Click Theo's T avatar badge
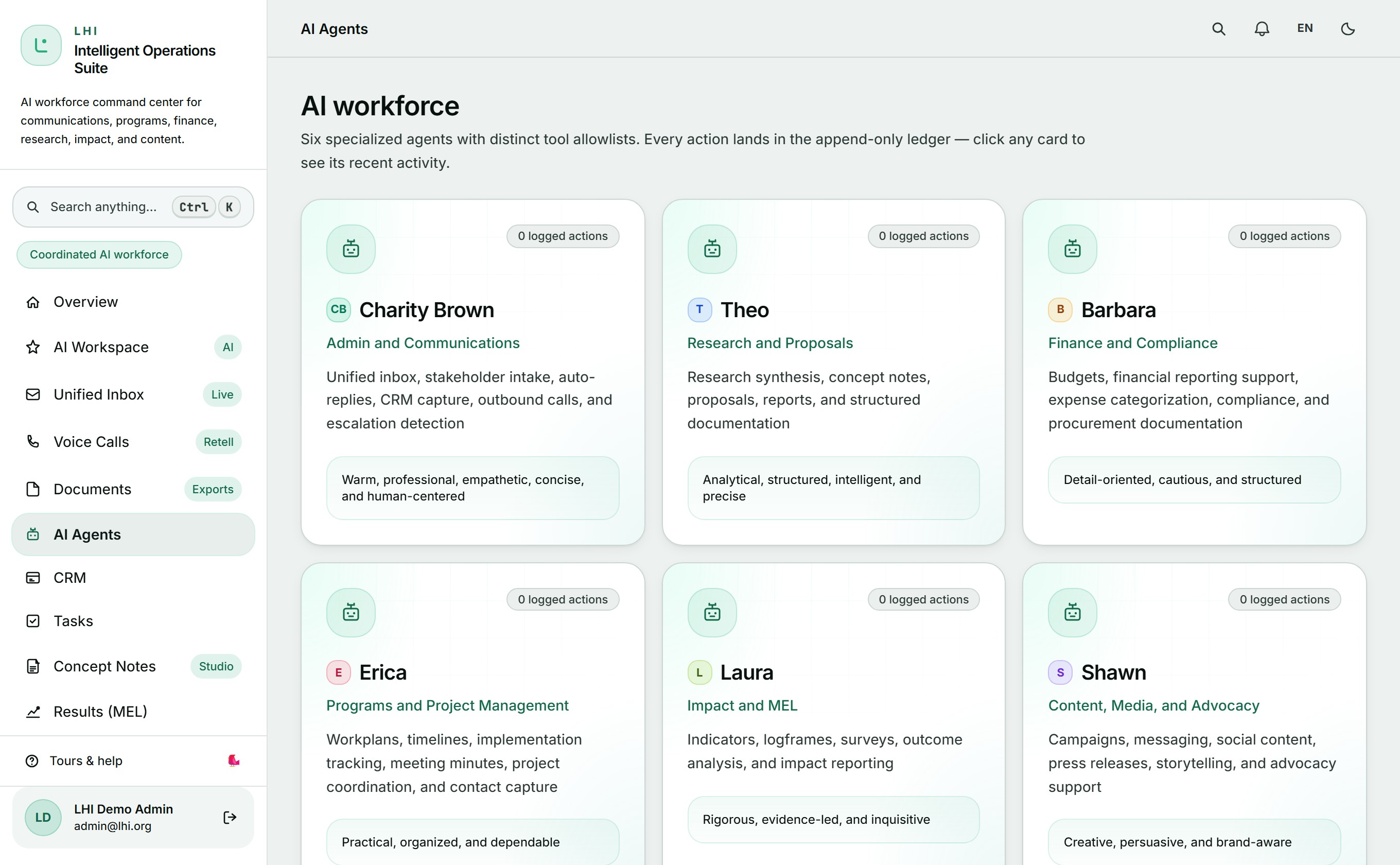 coord(699,309)
